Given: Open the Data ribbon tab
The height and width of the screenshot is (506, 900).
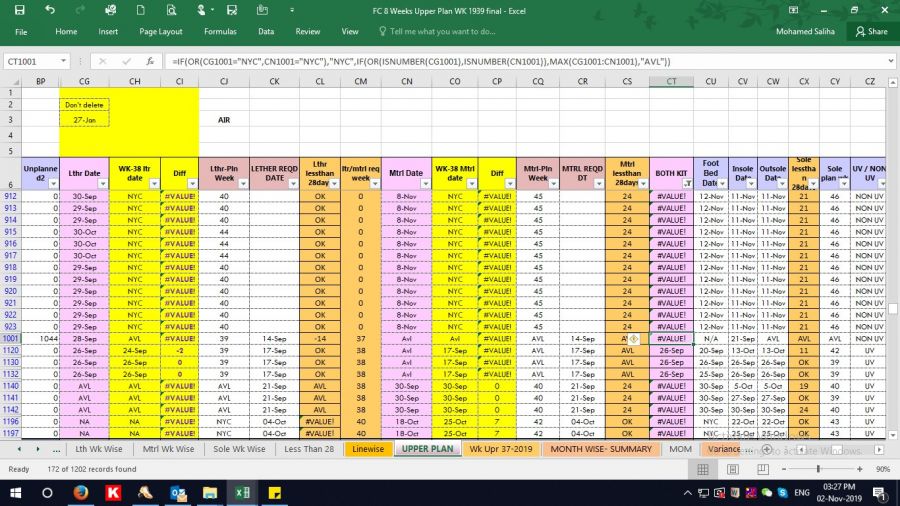Looking at the screenshot, I should 266,32.
